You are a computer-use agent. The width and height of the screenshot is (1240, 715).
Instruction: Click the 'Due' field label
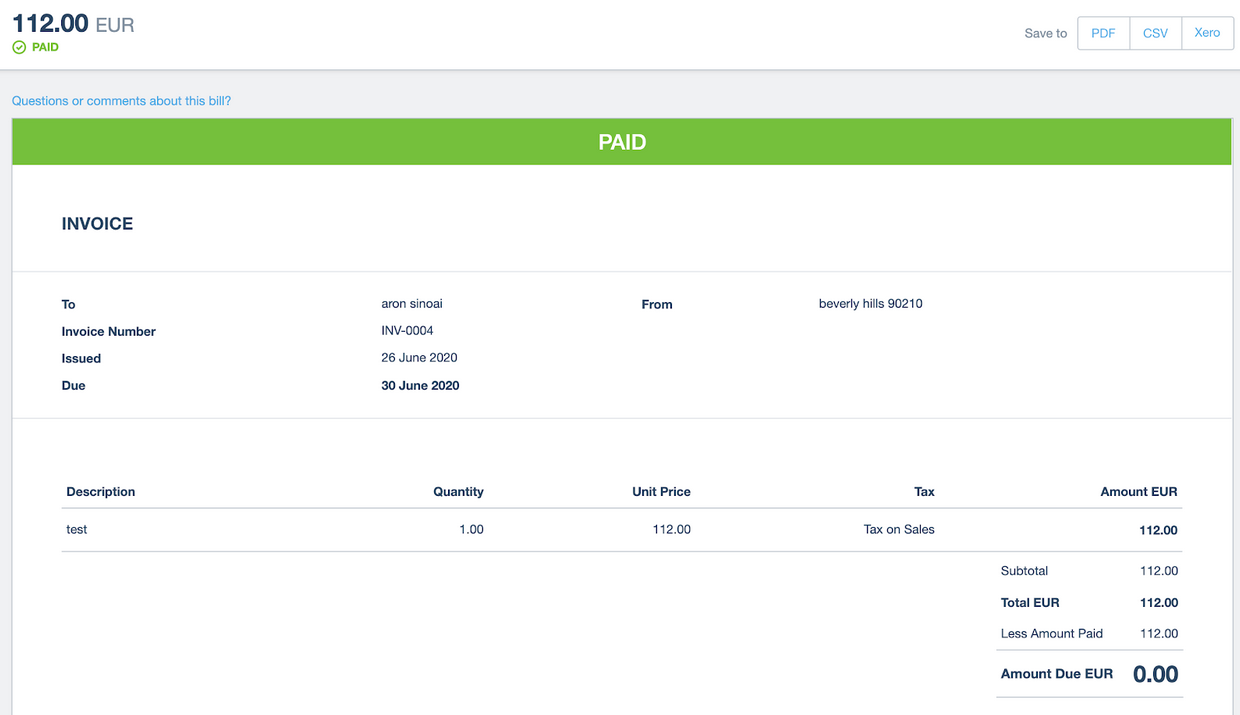point(74,385)
